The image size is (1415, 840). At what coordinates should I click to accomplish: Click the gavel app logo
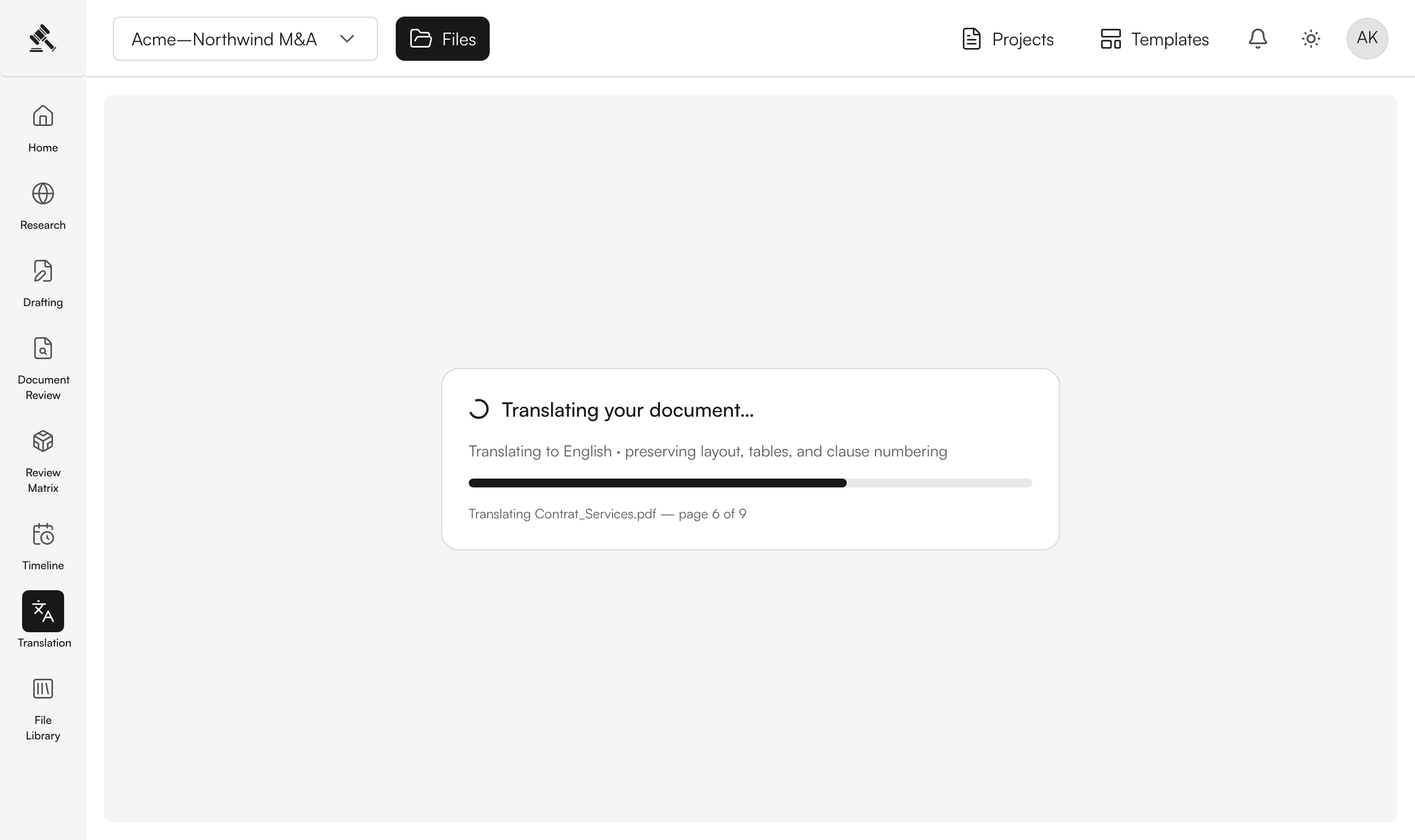[43, 39]
